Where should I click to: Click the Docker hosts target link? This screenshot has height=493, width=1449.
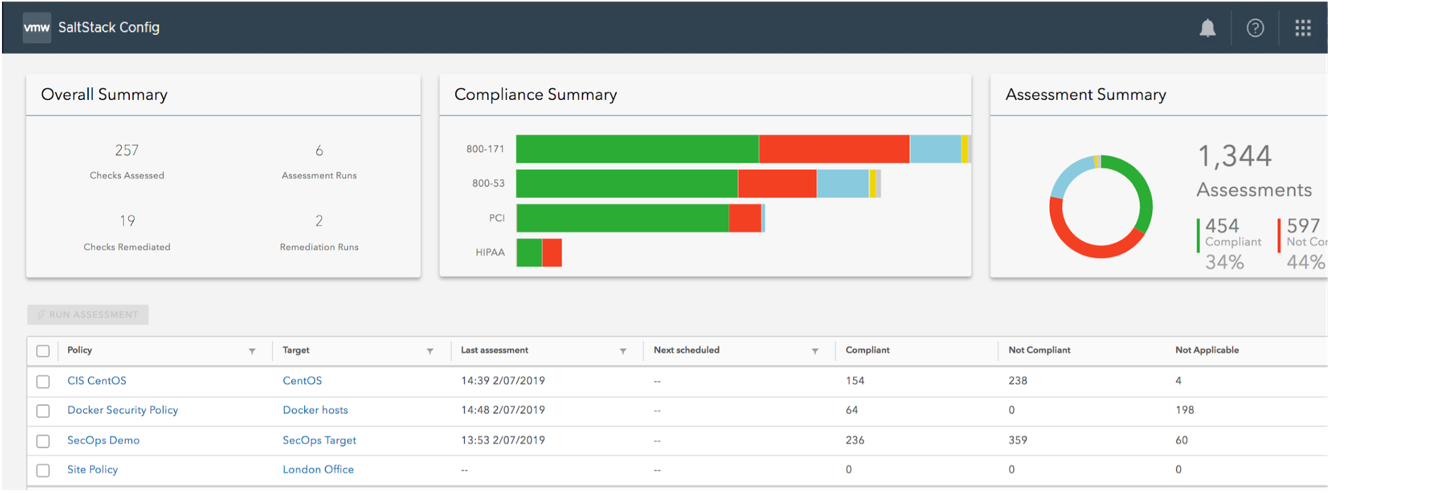(x=315, y=410)
